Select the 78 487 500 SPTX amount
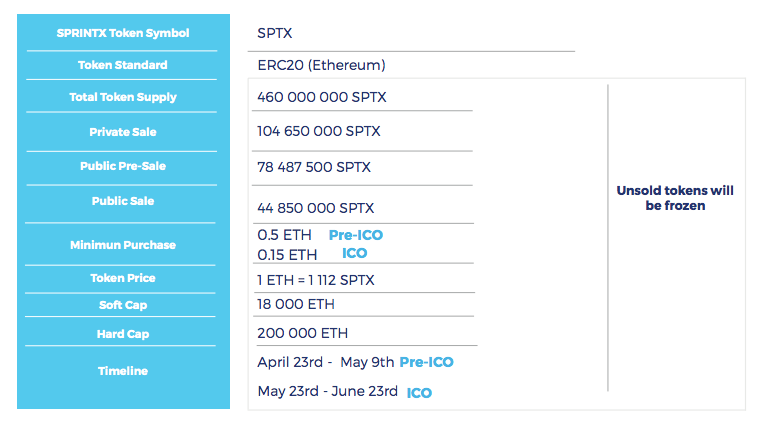770x427 pixels. coord(314,167)
